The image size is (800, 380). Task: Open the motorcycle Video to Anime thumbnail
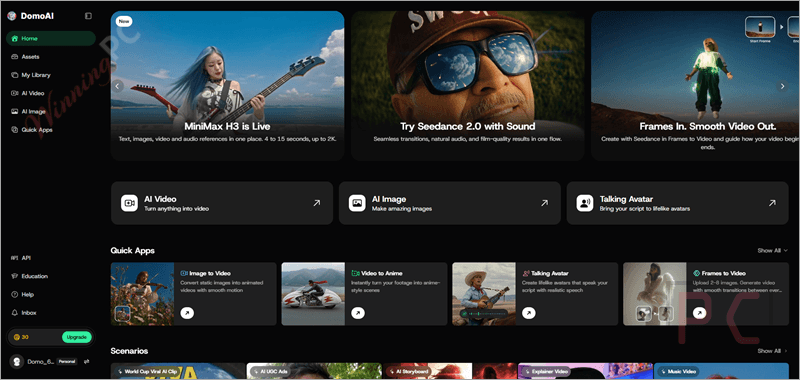(313, 294)
